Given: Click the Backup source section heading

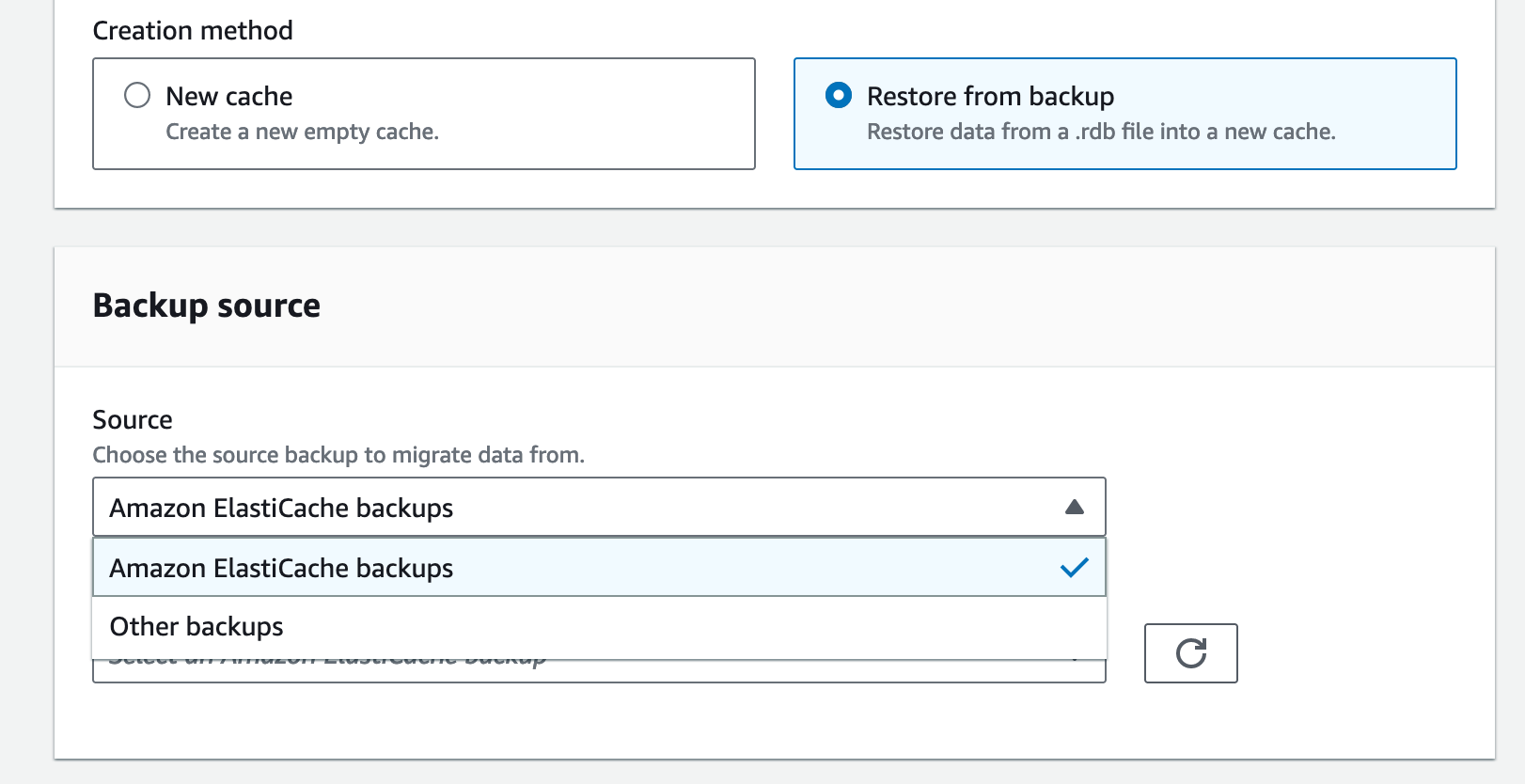Looking at the screenshot, I should (207, 306).
